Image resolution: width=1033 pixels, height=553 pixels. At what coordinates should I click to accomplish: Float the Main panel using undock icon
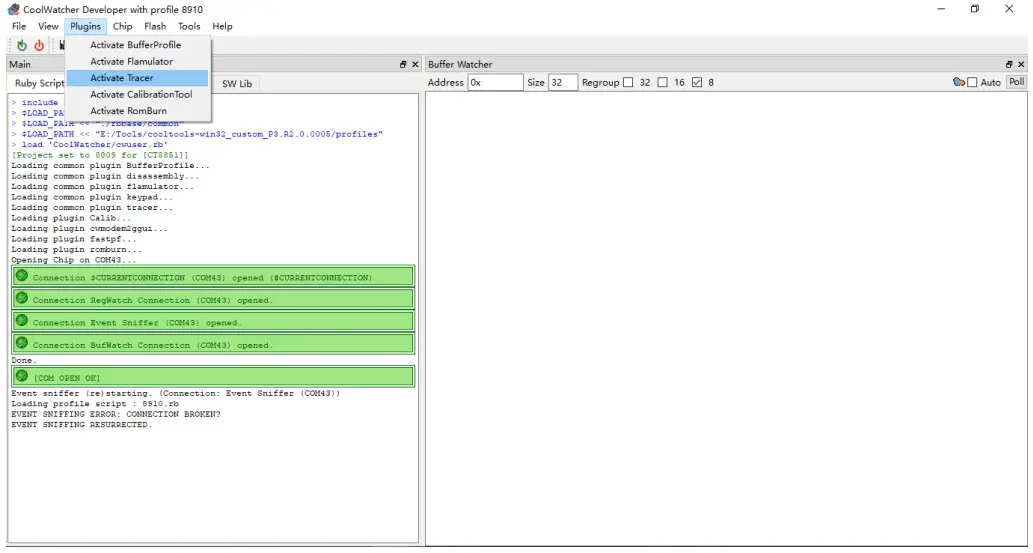click(403, 64)
